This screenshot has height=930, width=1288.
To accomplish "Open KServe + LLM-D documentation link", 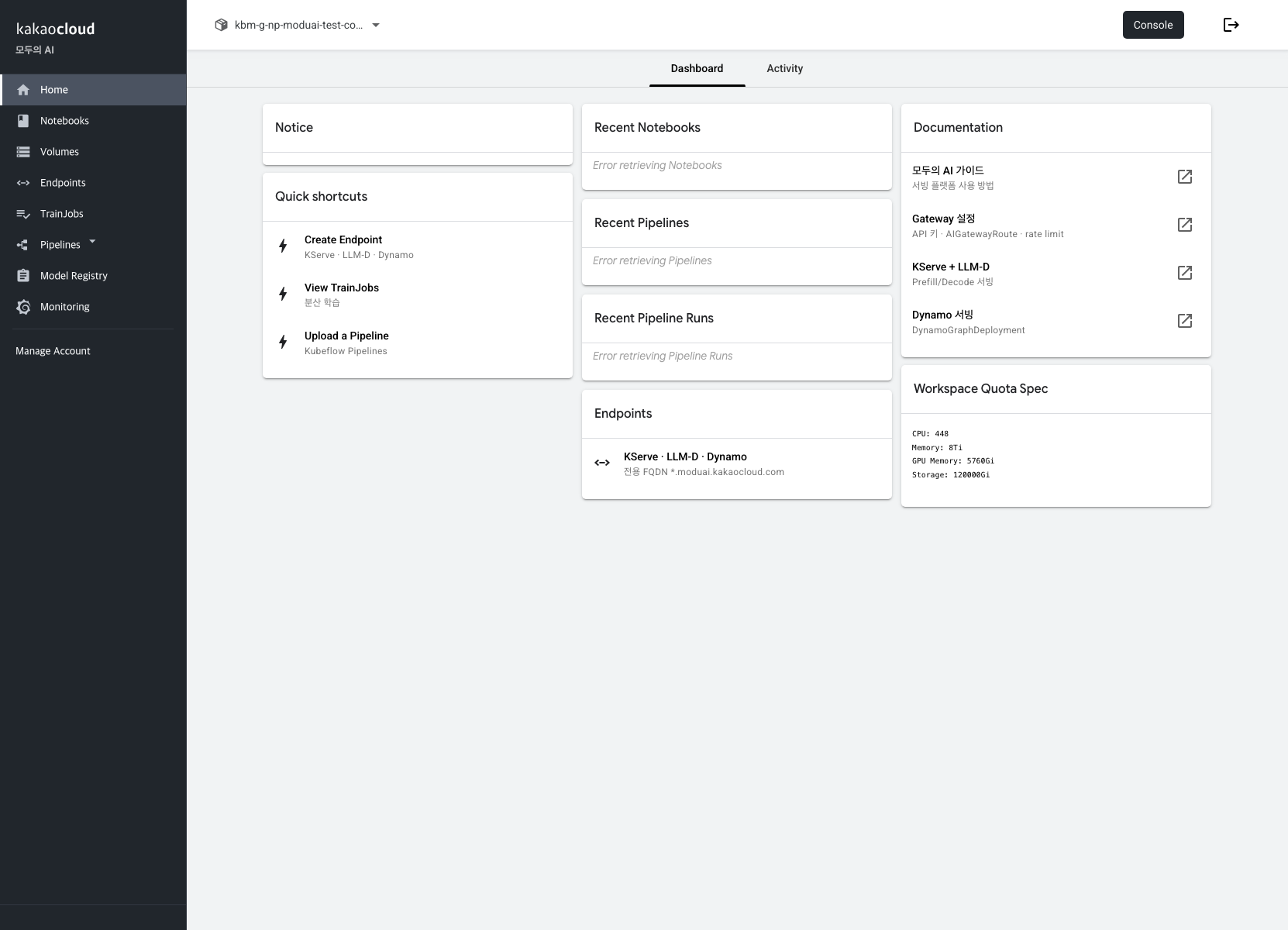I will click(1056, 273).
